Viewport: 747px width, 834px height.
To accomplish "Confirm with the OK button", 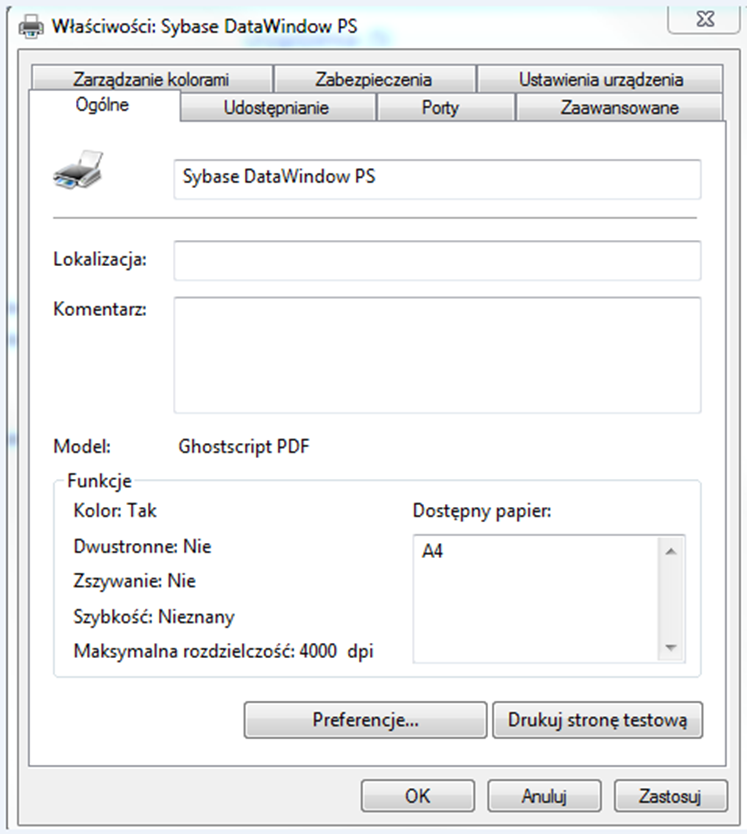I will [418, 796].
